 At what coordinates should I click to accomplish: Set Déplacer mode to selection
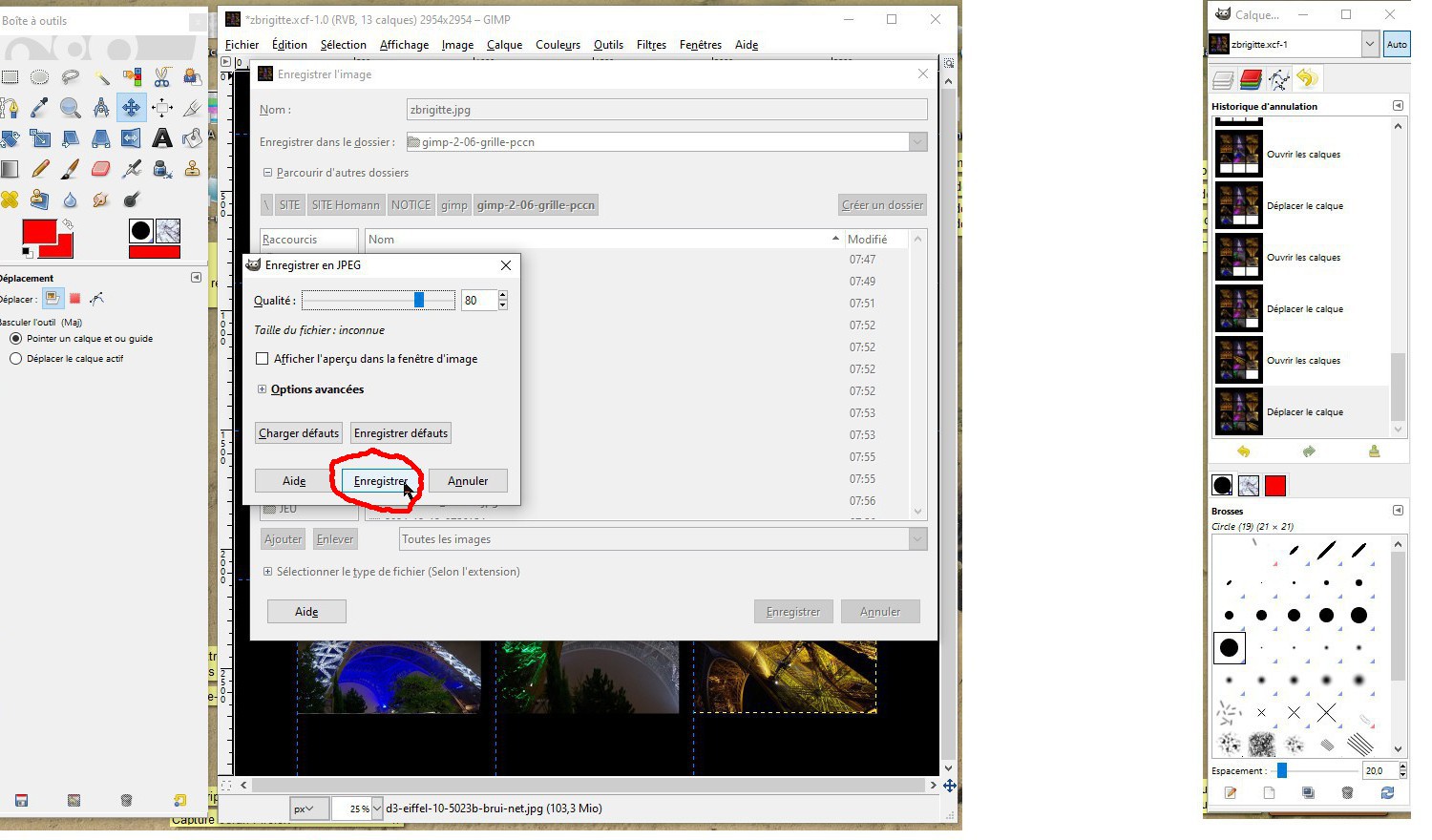(x=75, y=299)
